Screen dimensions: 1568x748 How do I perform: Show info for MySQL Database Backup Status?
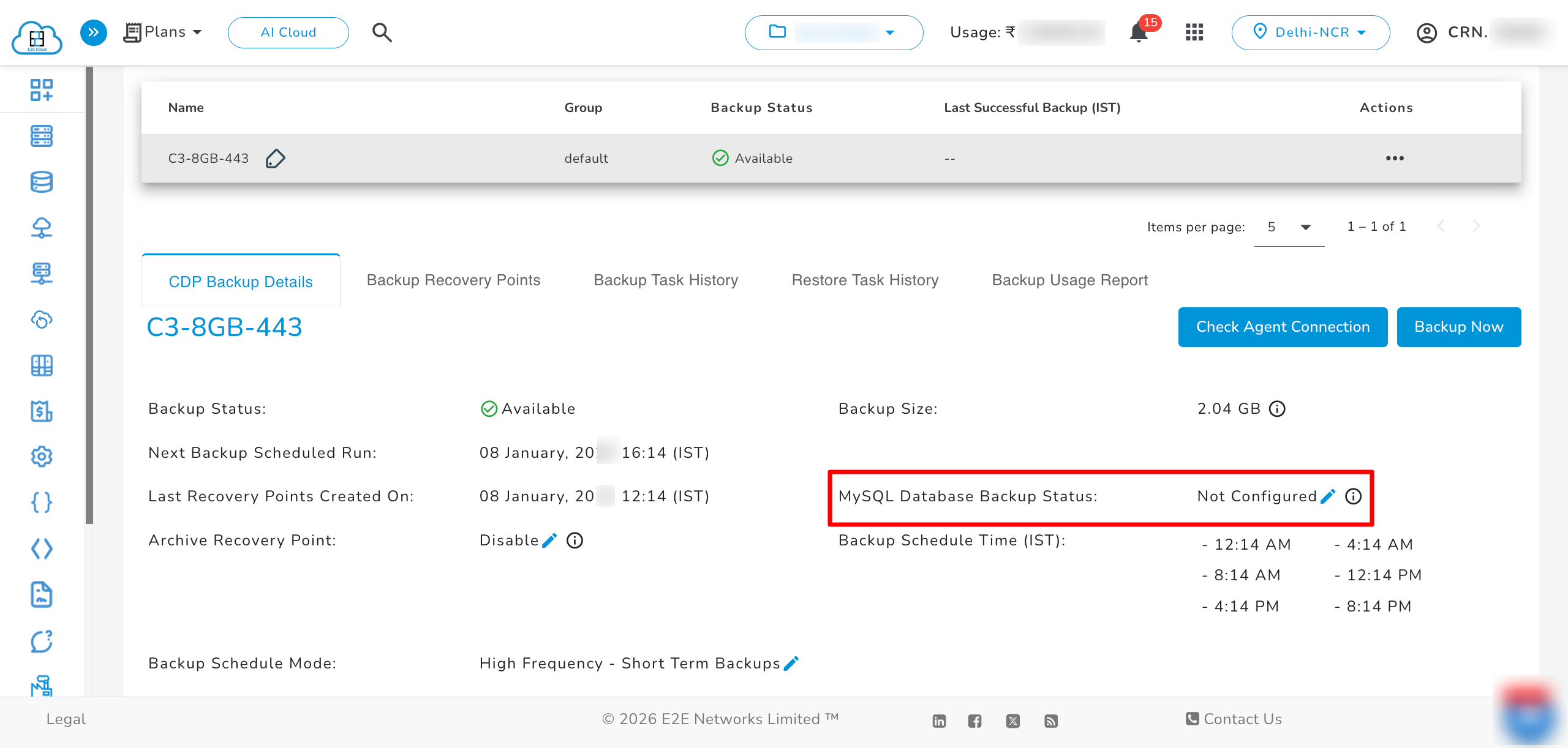point(1354,496)
